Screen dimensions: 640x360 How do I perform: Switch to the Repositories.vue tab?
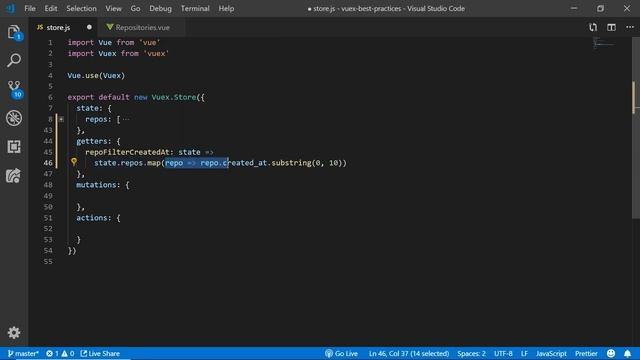pos(142,27)
